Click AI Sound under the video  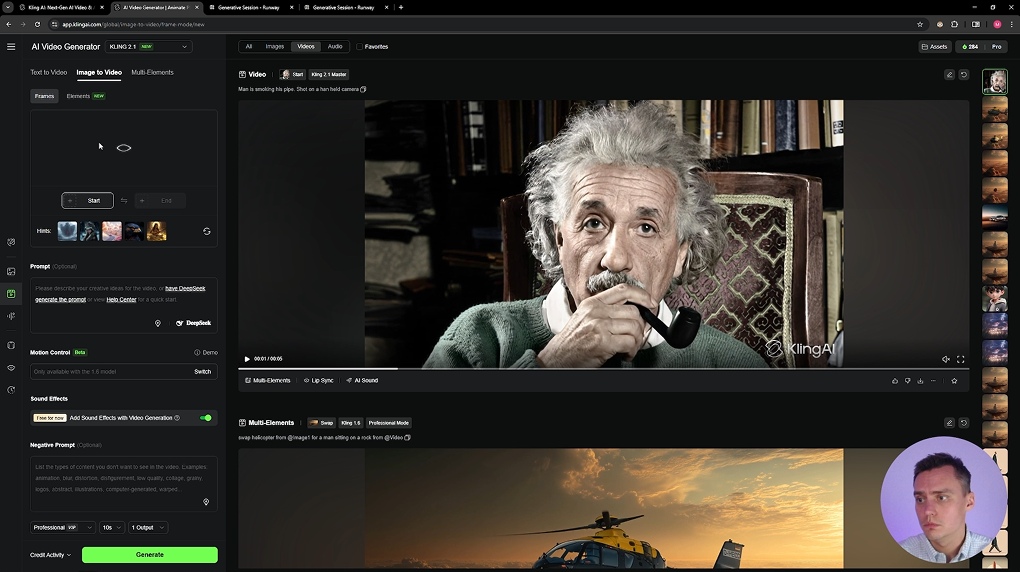362,381
